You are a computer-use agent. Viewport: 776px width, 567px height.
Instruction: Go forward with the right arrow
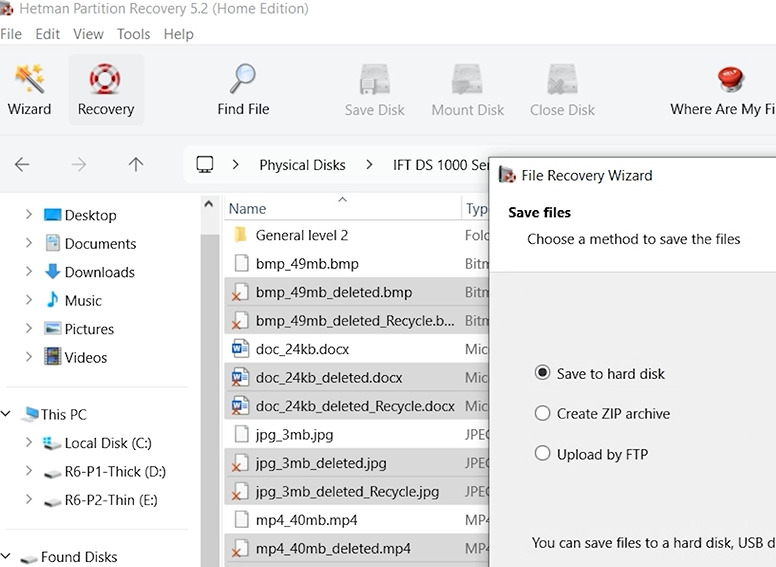point(79,164)
